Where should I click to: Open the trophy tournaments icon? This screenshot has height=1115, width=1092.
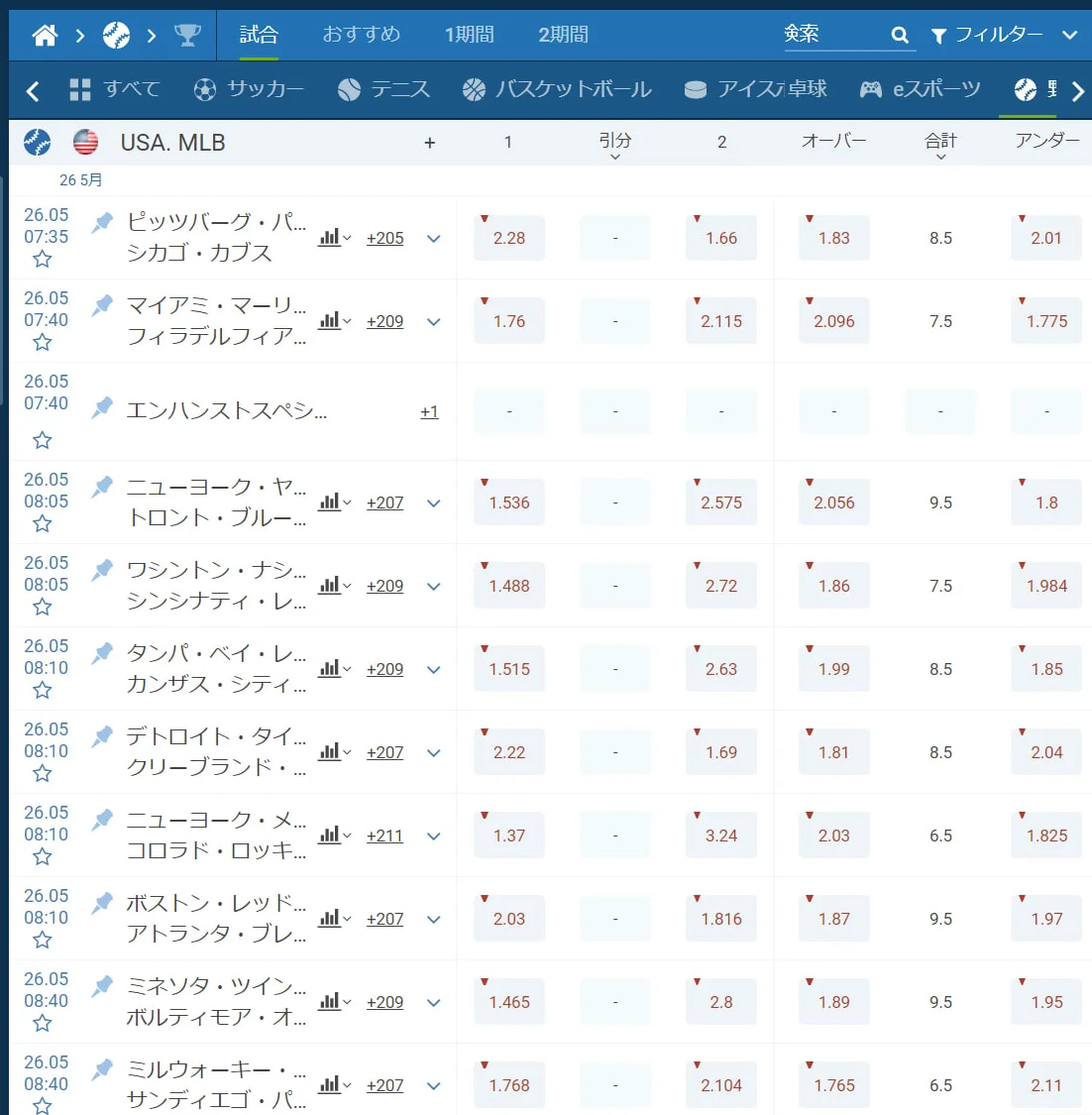pos(187,35)
